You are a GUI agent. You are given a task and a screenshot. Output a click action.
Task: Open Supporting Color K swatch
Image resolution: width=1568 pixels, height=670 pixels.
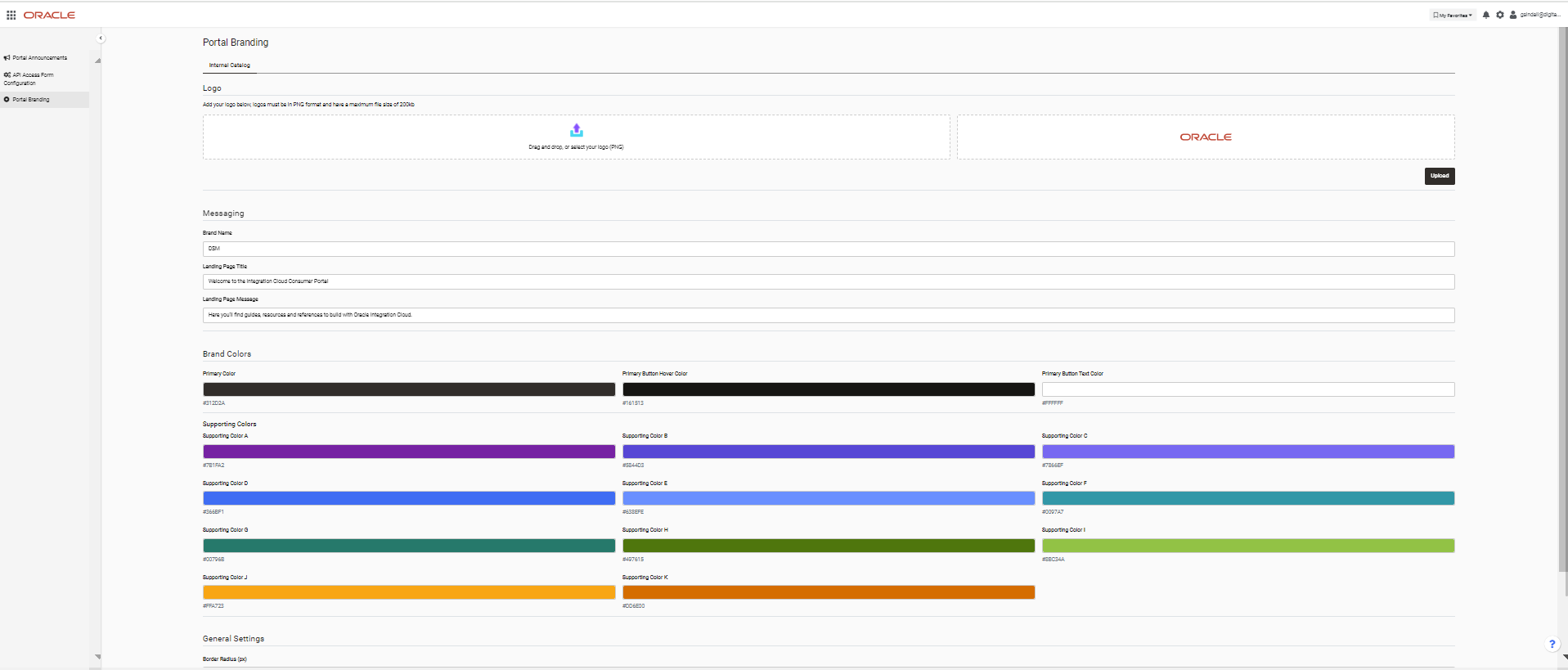pos(829,592)
